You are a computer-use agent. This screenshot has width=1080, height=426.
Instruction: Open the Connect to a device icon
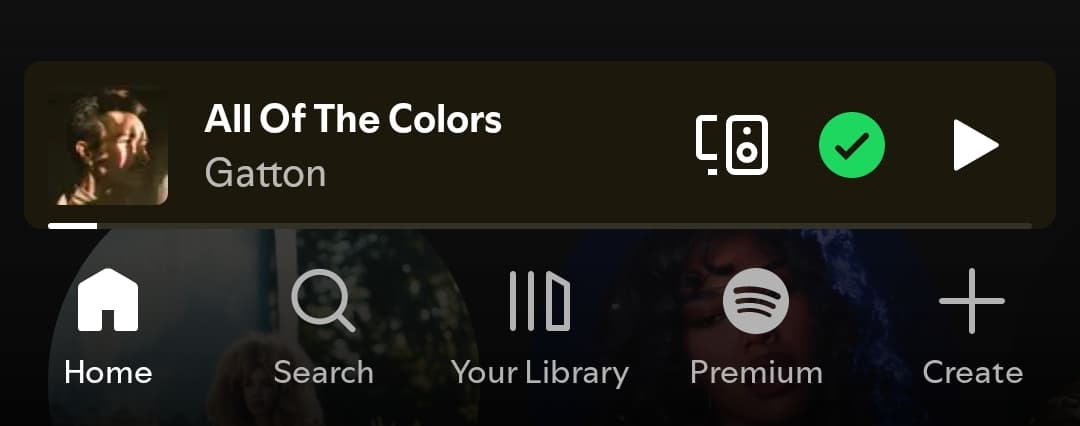pos(731,145)
